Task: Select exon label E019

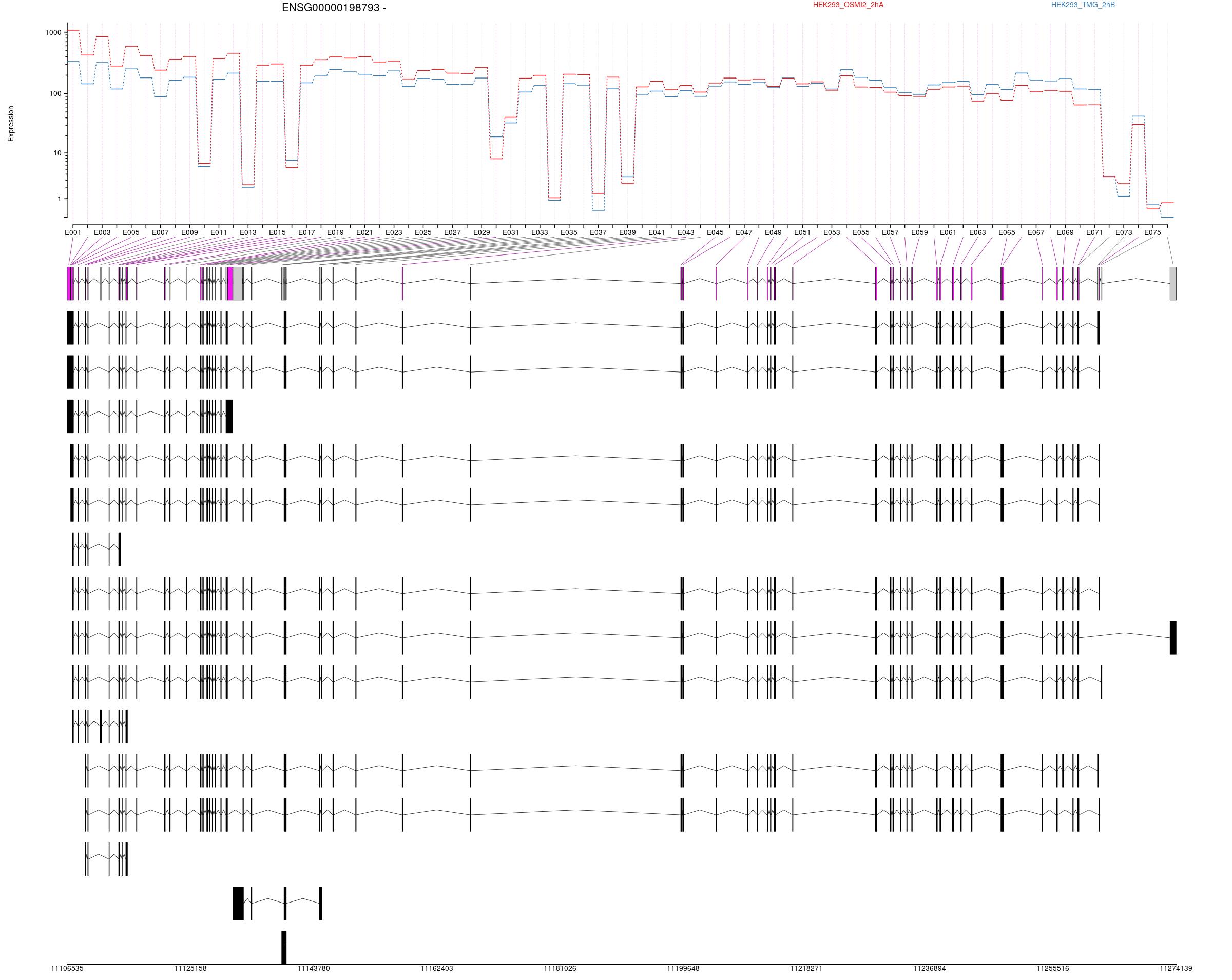Action: click(335, 232)
